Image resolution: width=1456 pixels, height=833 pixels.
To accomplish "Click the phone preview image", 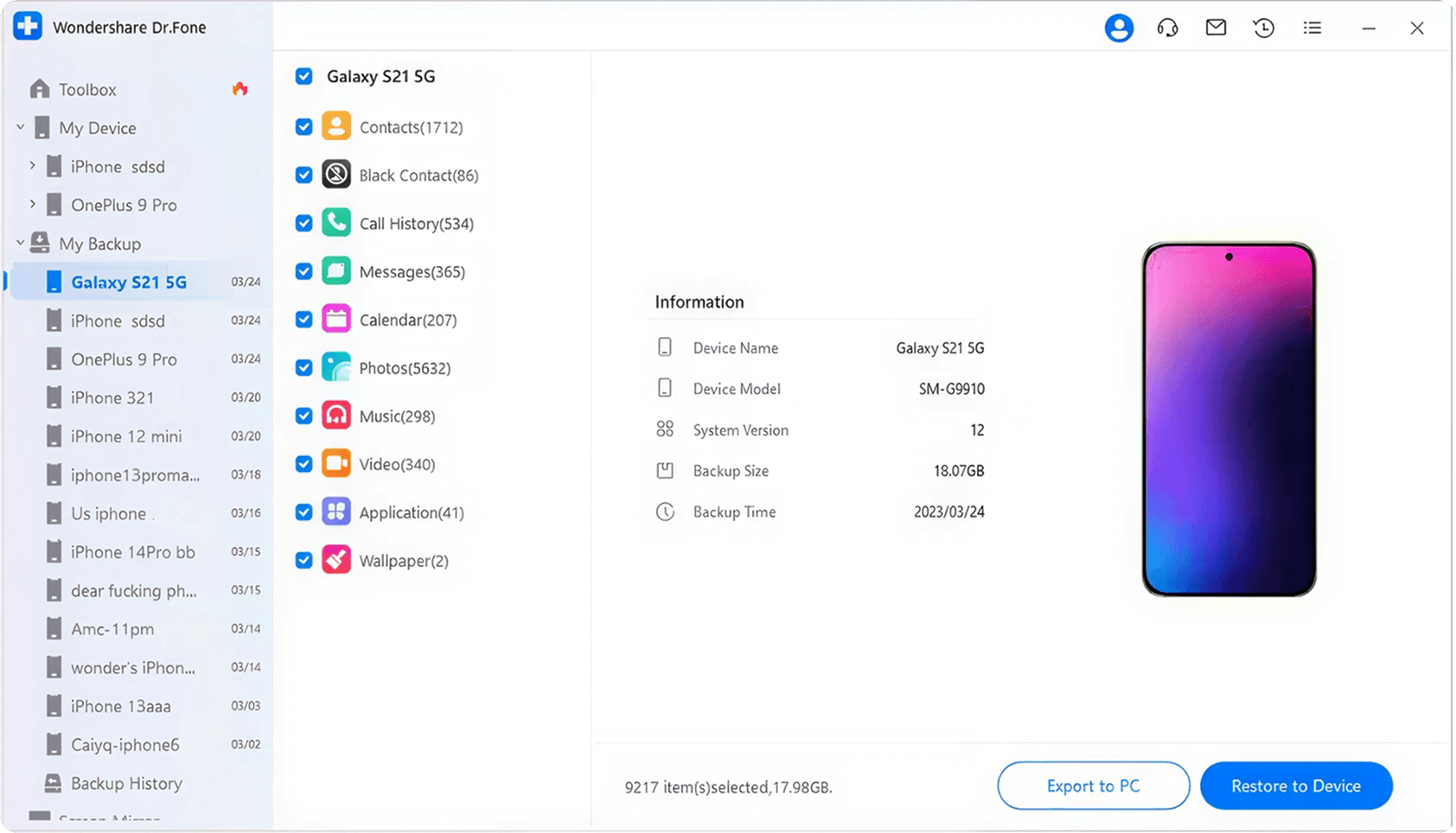I will click(x=1229, y=419).
